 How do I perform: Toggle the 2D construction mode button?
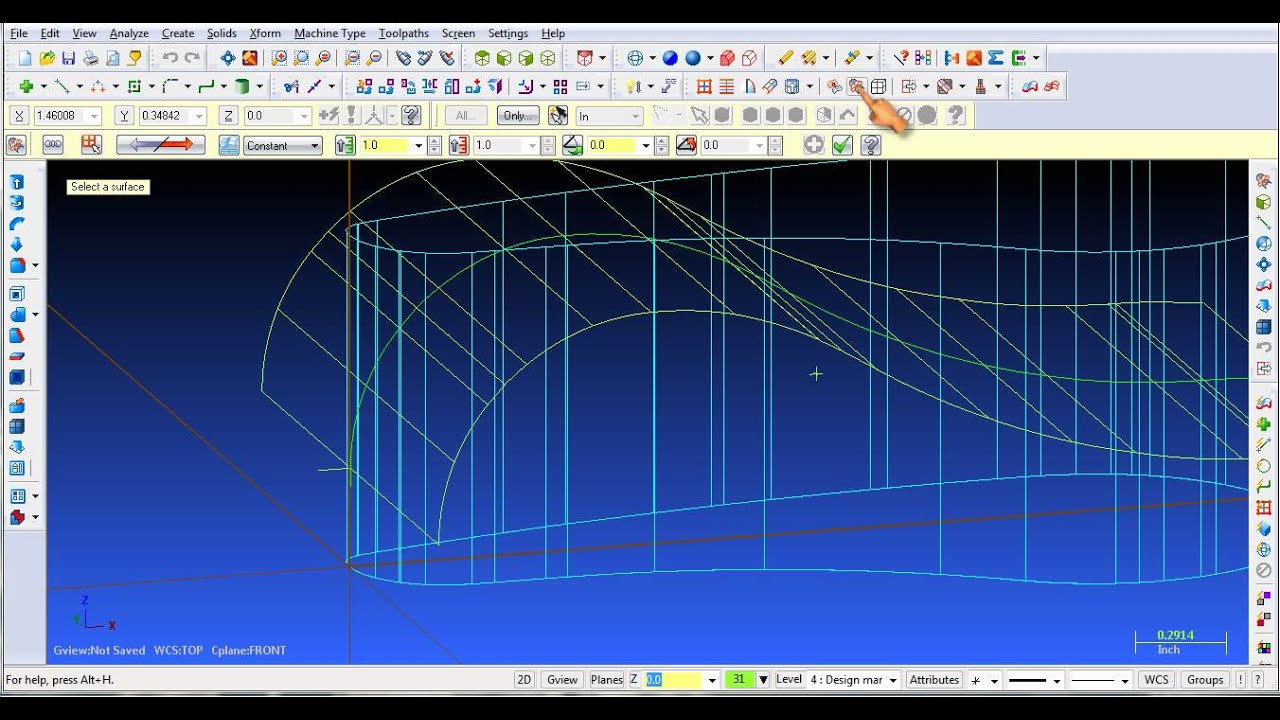[524, 679]
